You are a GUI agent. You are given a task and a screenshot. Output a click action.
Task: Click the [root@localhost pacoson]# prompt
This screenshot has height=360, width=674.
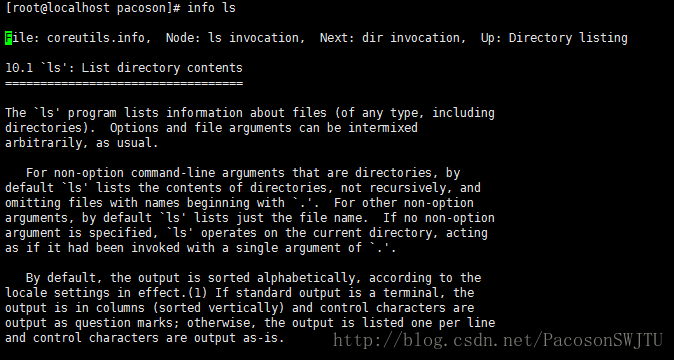coord(93,8)
